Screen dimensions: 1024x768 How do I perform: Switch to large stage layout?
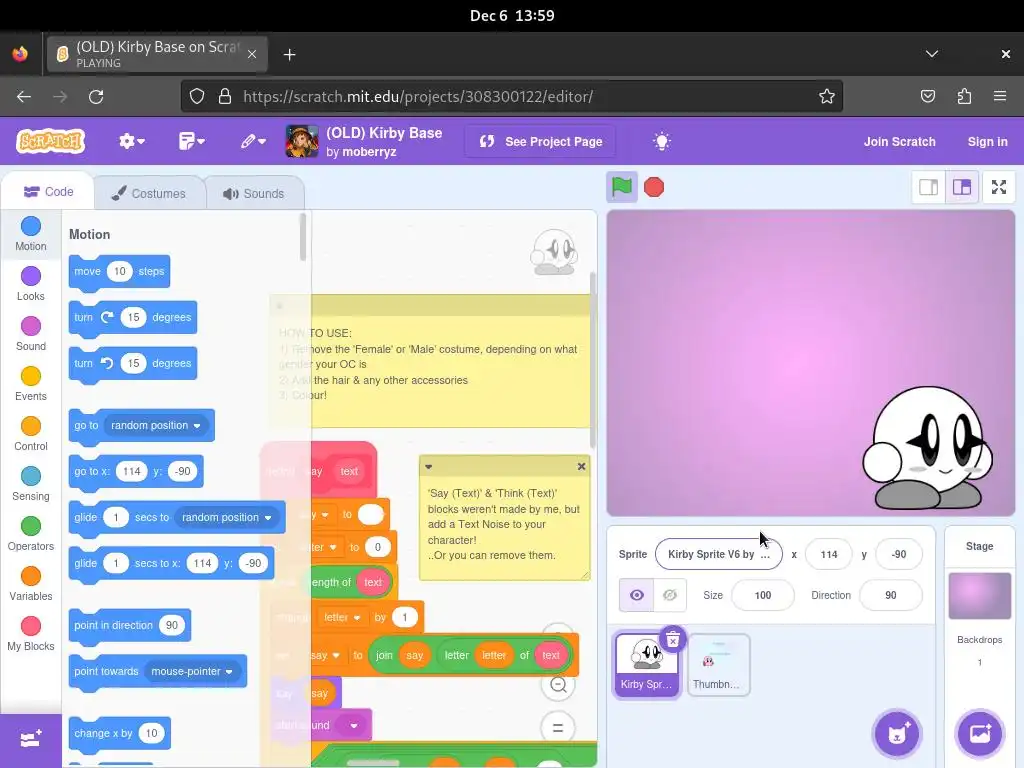[x=961, y=187]
